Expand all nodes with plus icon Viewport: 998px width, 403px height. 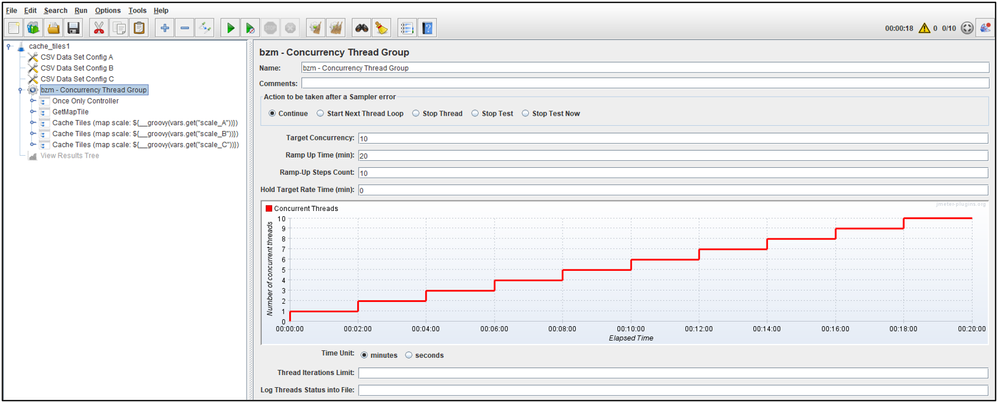click(165, 28)
